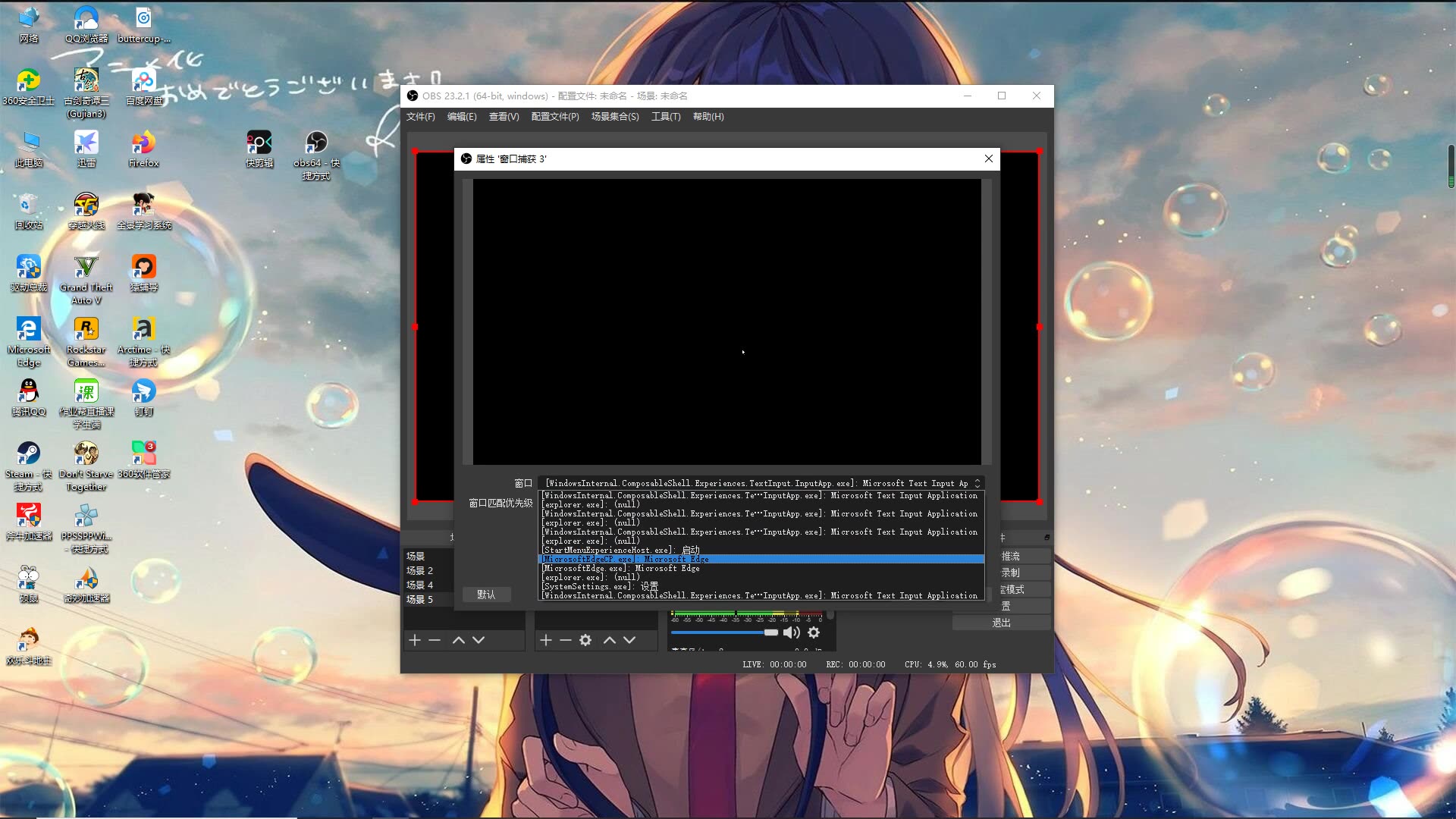
Task: Open the buttercup desktop icon
Action: pyautogui.click(x=144, y=25)
